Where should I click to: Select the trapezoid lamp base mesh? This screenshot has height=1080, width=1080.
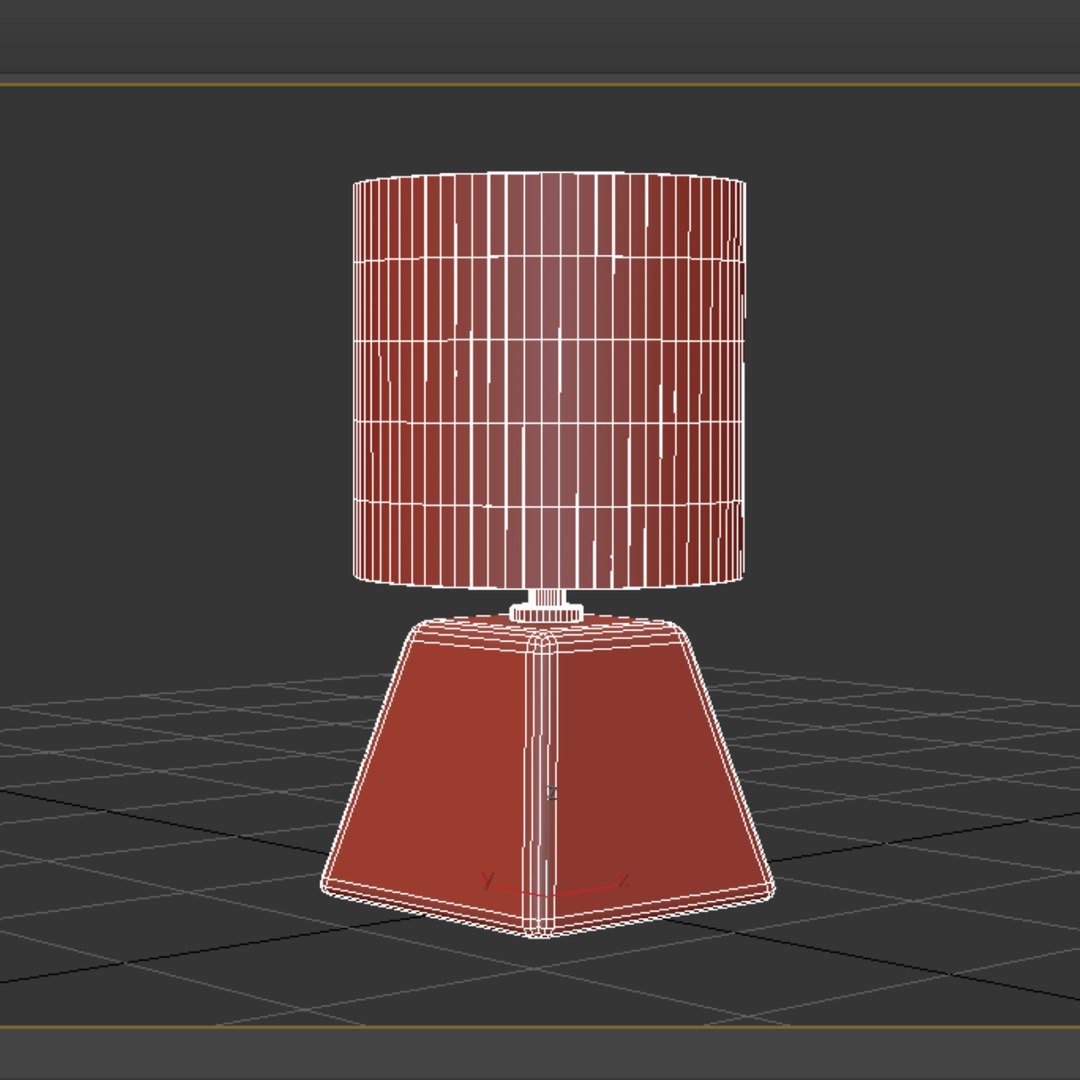[x=548, y=778]
